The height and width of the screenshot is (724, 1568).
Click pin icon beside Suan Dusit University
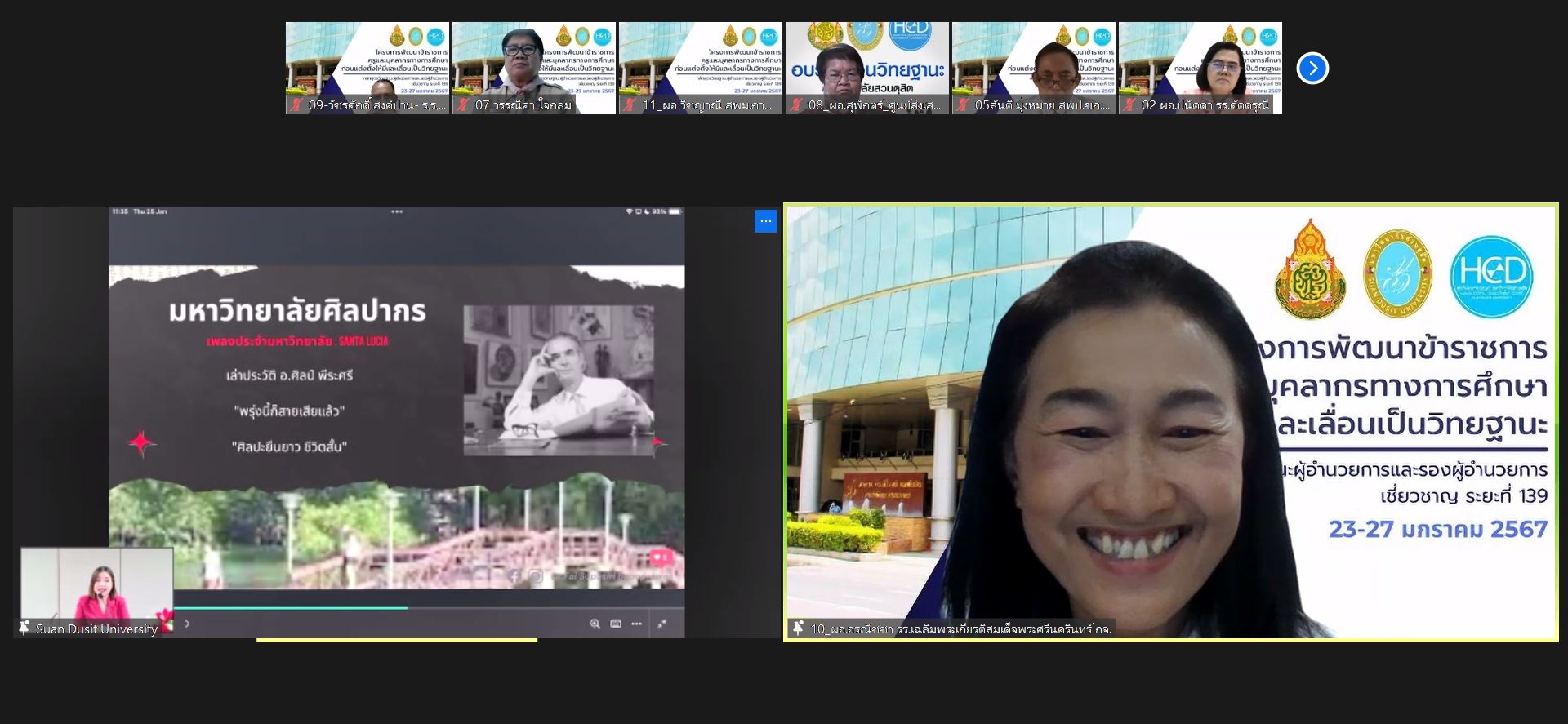click(24, 628)
